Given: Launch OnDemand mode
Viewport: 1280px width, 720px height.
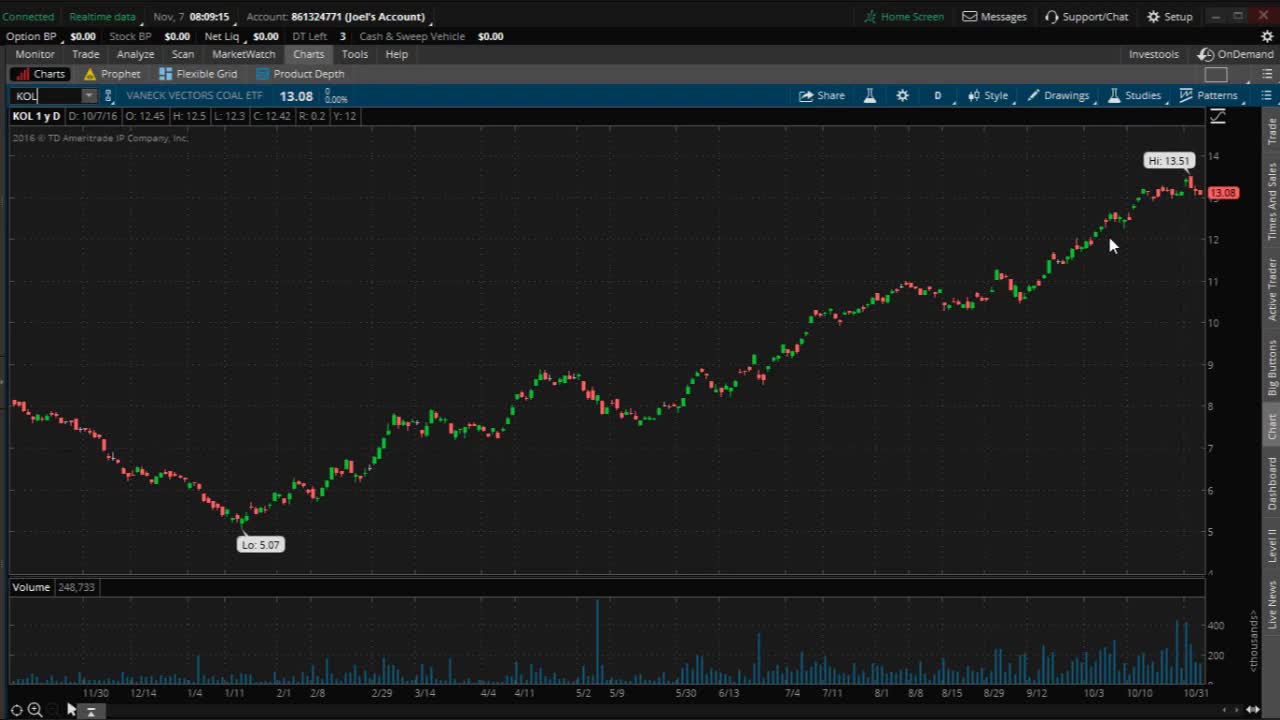Looking at the screenshot, I should click(1236, 55).
